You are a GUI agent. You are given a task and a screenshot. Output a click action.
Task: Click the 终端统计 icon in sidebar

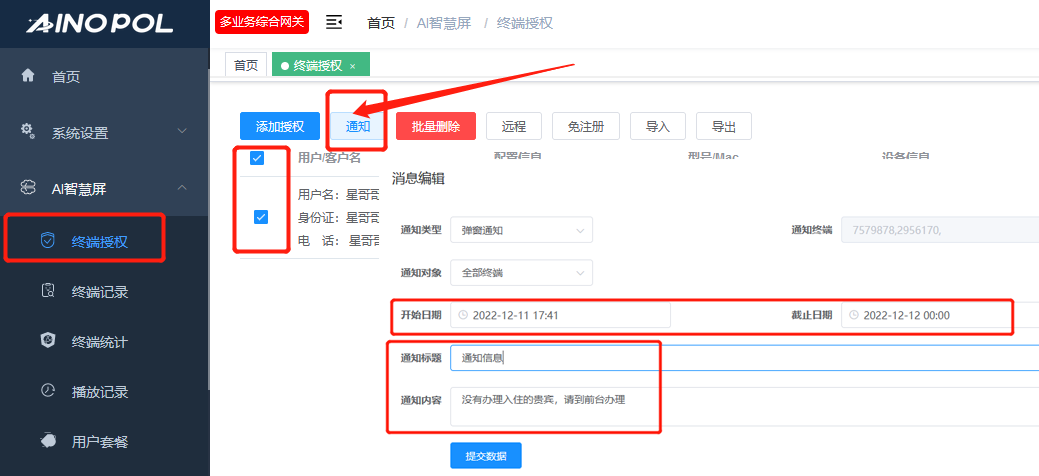(x=47, y=341)
